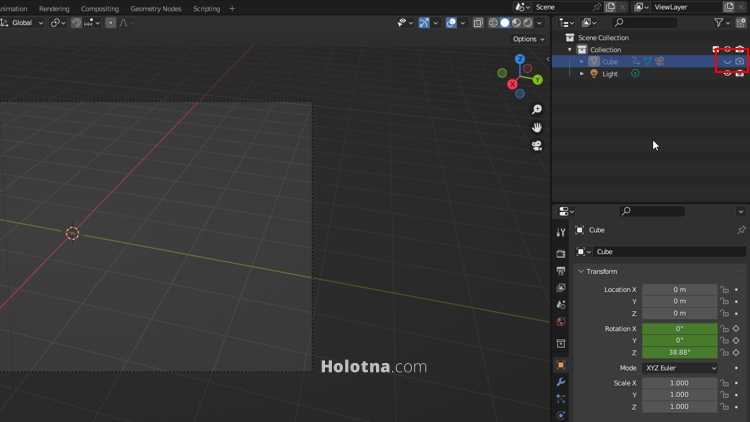Expand the Cube tree item
The height and width of the screenshot is (422, 750).
[x=582, y=62]
